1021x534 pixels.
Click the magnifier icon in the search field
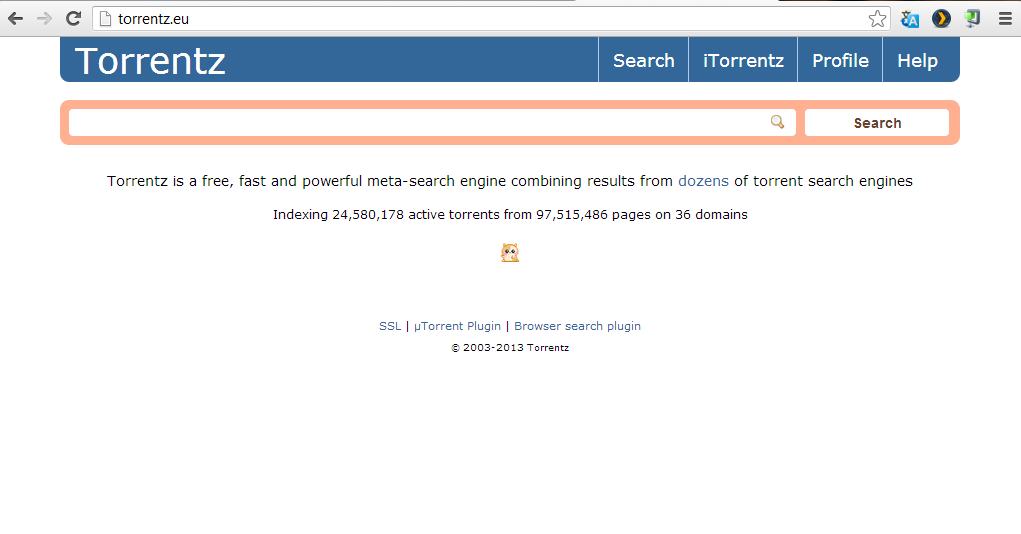[777, 122]
